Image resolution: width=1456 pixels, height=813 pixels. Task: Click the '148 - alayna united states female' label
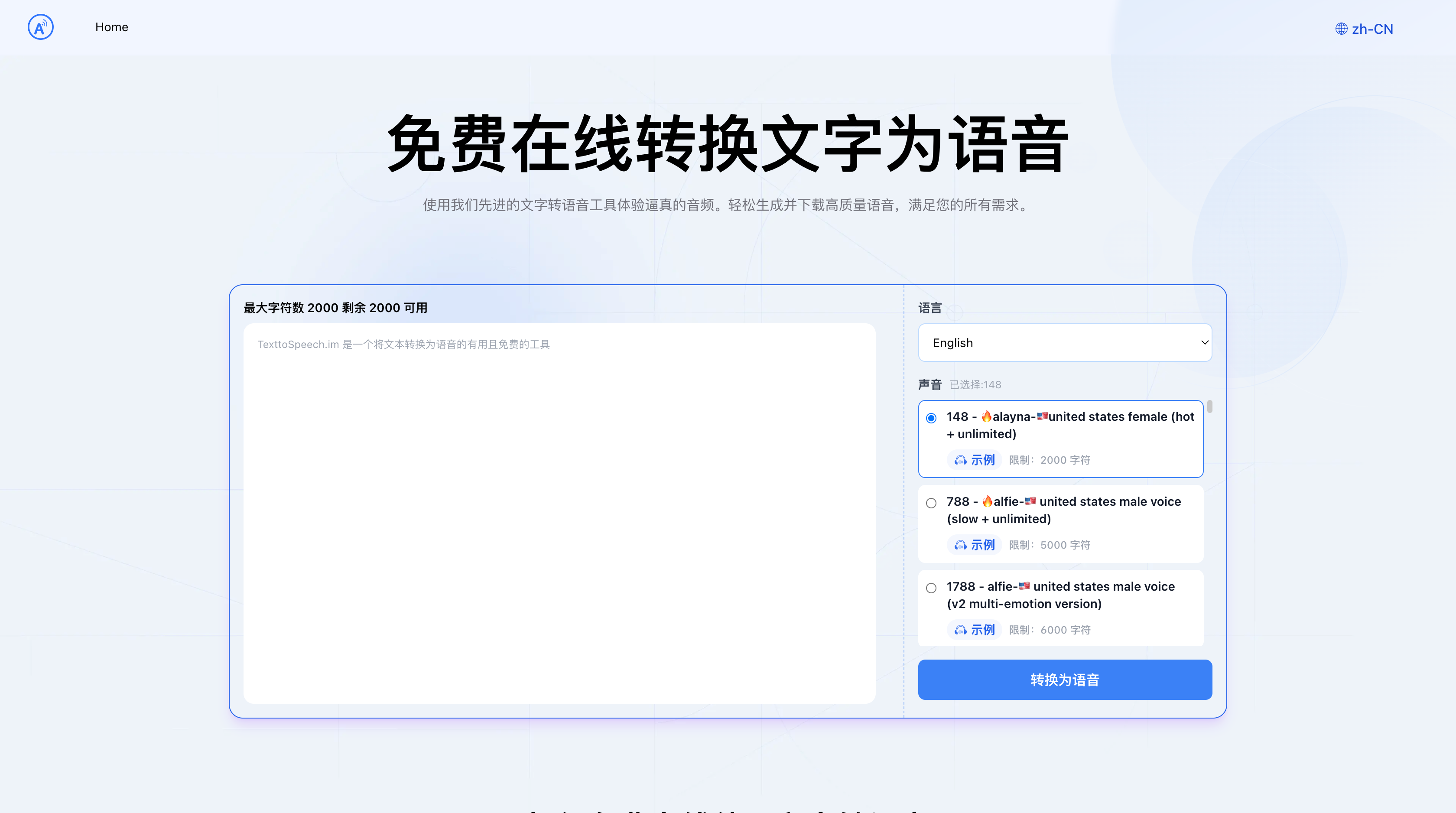1070,425
